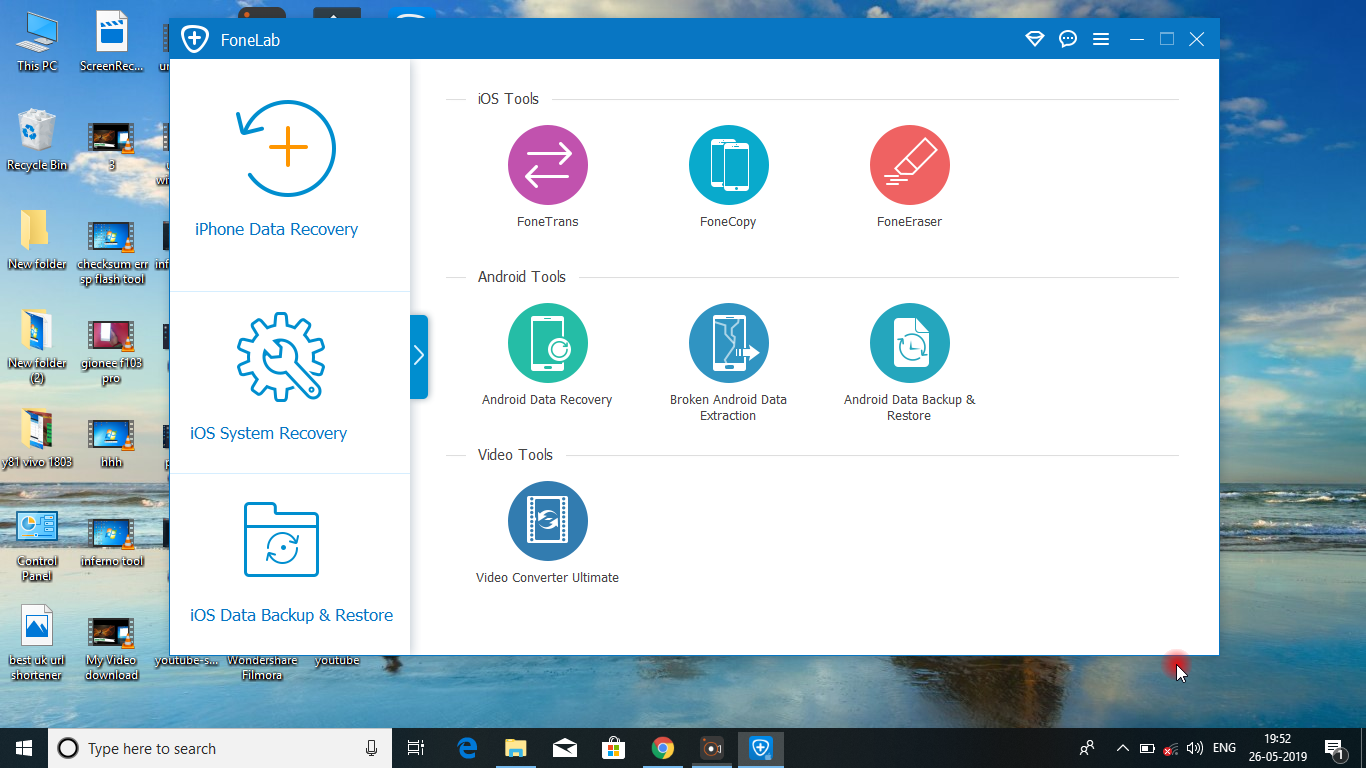Select the Recycle Bin desktop icon
Image resolution: width=1366 pixels, height=768 pixels.
coord(37,141)
